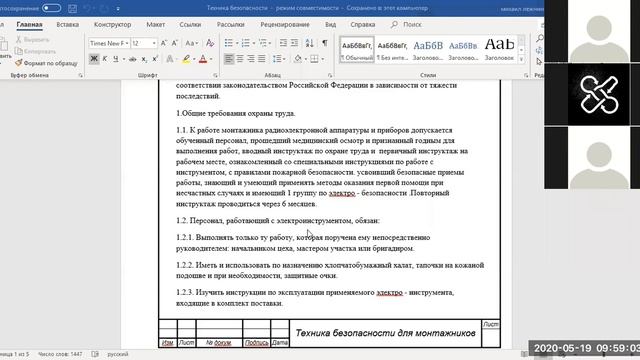Toggle underline Ч formatting
This screenshot has height=360, width=640.
(x=116, y=59)
